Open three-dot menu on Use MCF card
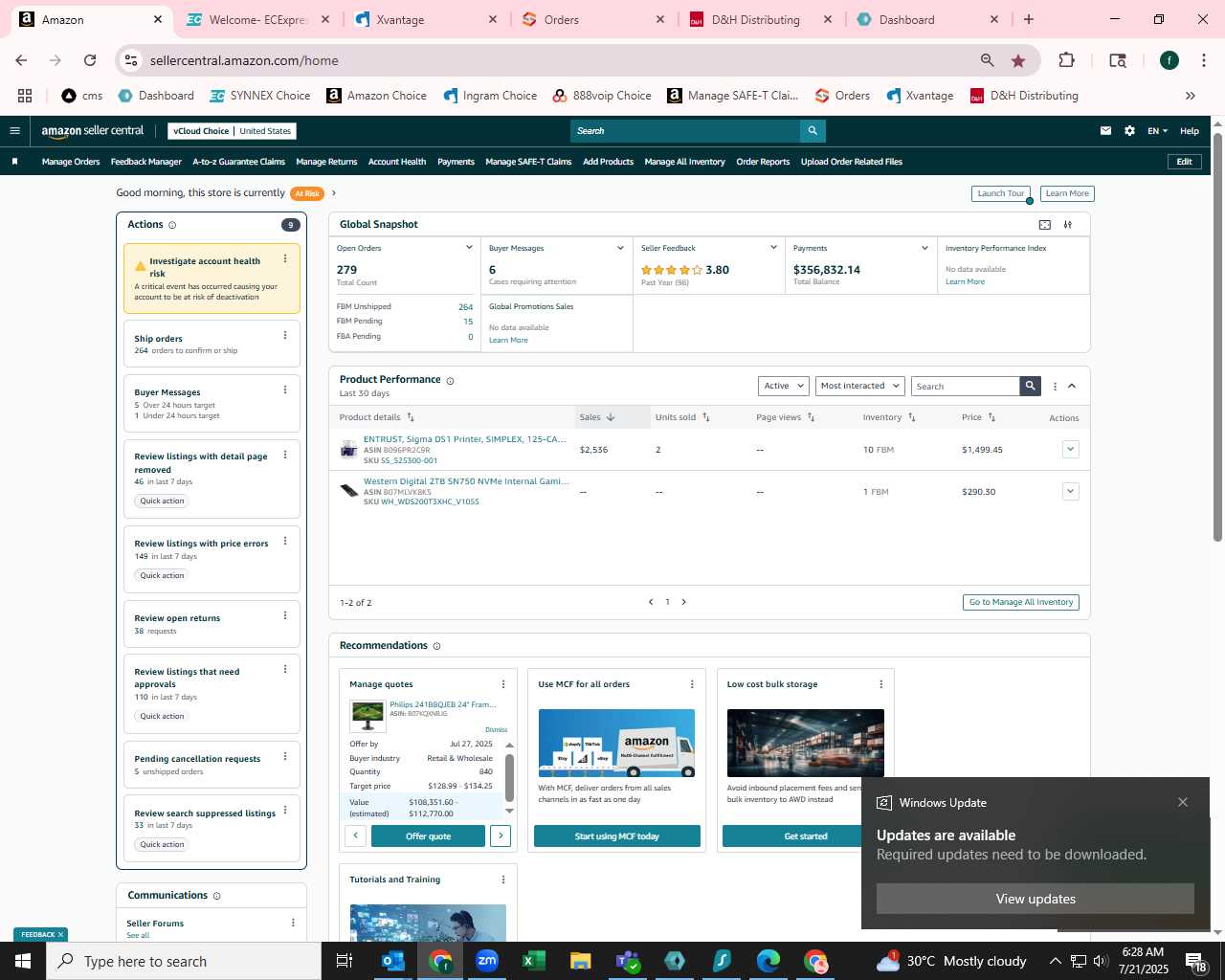The image size is (1225, 980). tap(692, 684)
